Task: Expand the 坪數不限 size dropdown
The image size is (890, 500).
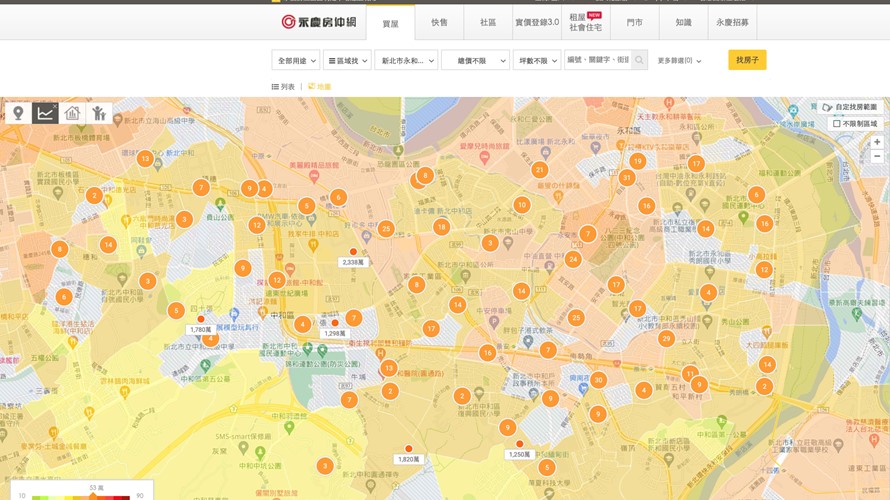Action: pos(536,61)
